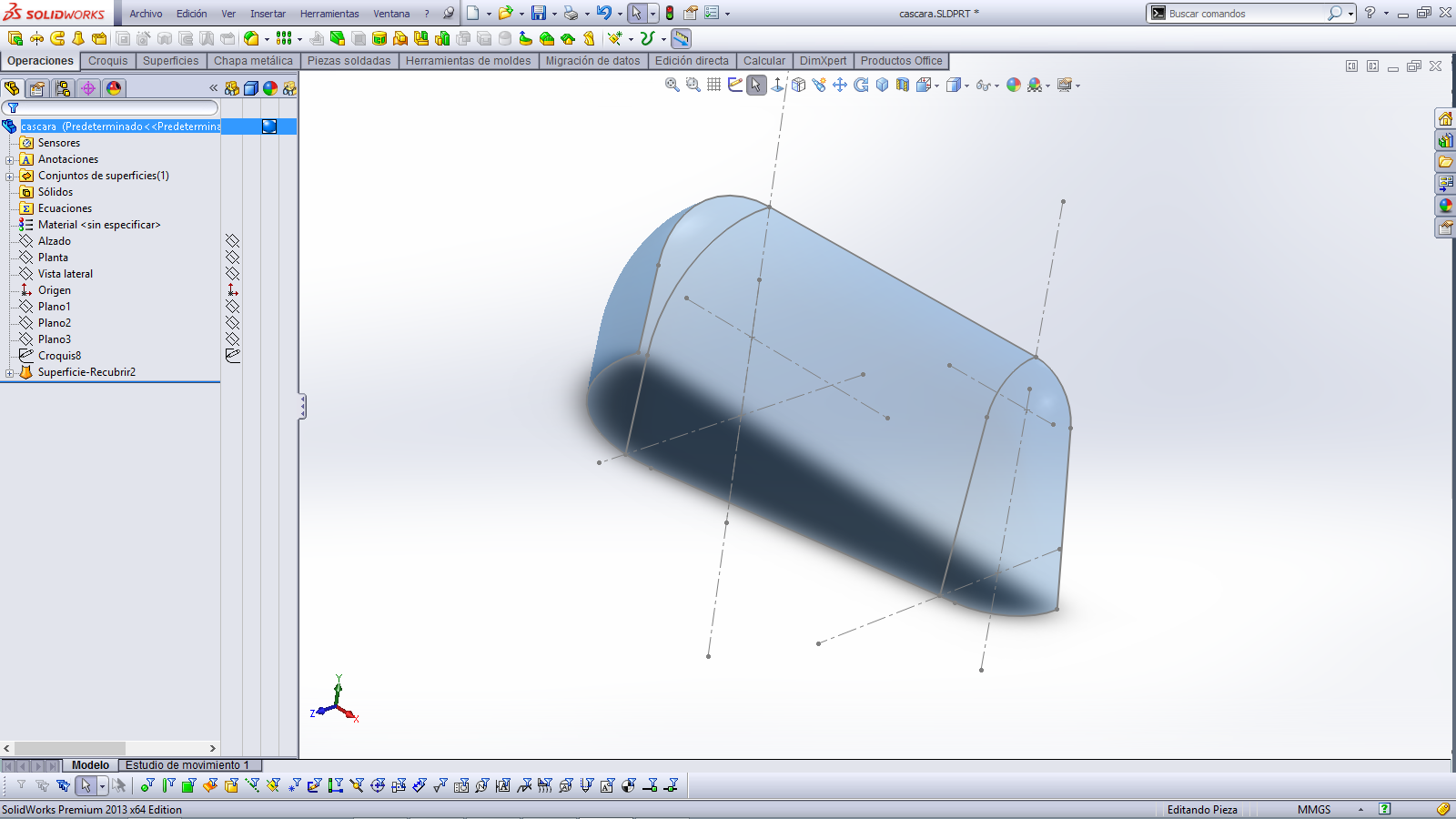This screenshot has width=1456, height=819.
Task: Open the DimXpertManager tab icon
Action: 87,88
